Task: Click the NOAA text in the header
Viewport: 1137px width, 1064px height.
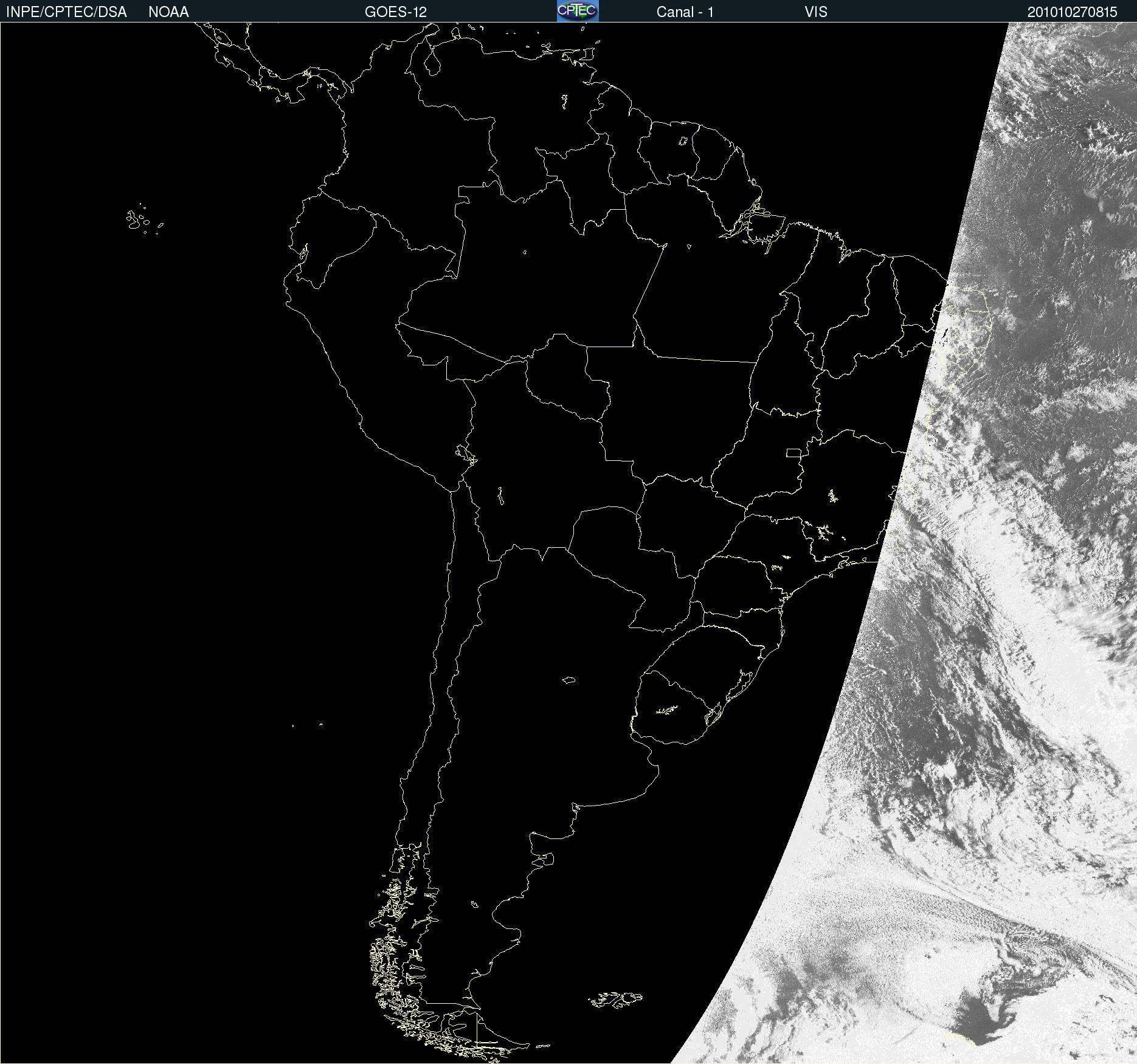Action: coord(168,12)
